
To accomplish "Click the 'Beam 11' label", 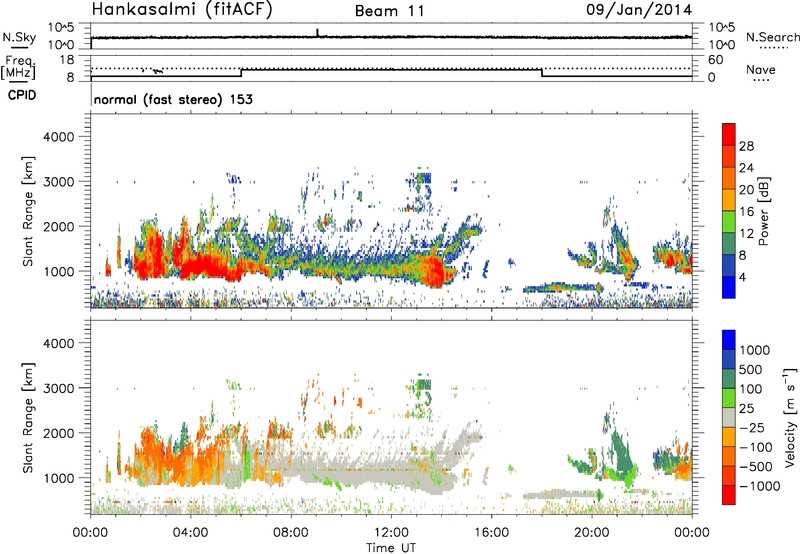I will (390, 11).
